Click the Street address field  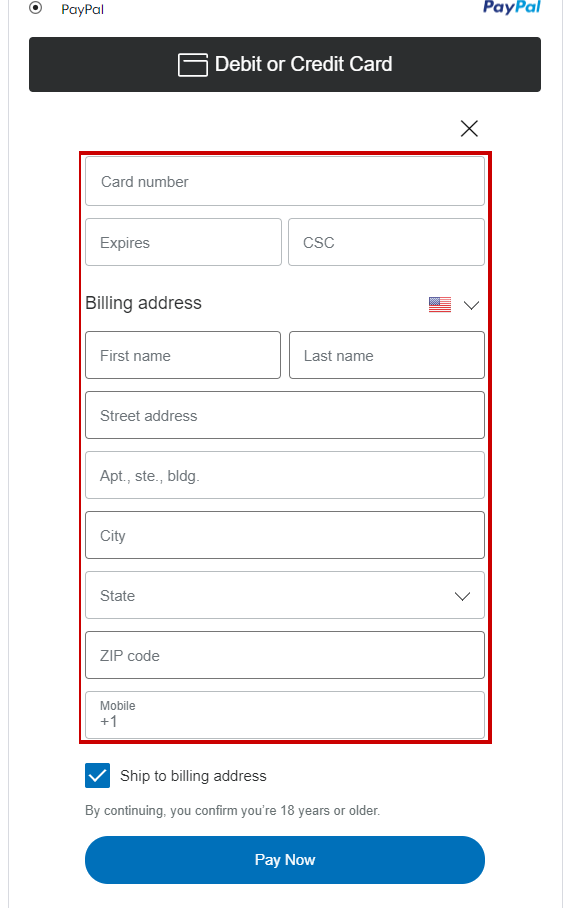[285, 415]
